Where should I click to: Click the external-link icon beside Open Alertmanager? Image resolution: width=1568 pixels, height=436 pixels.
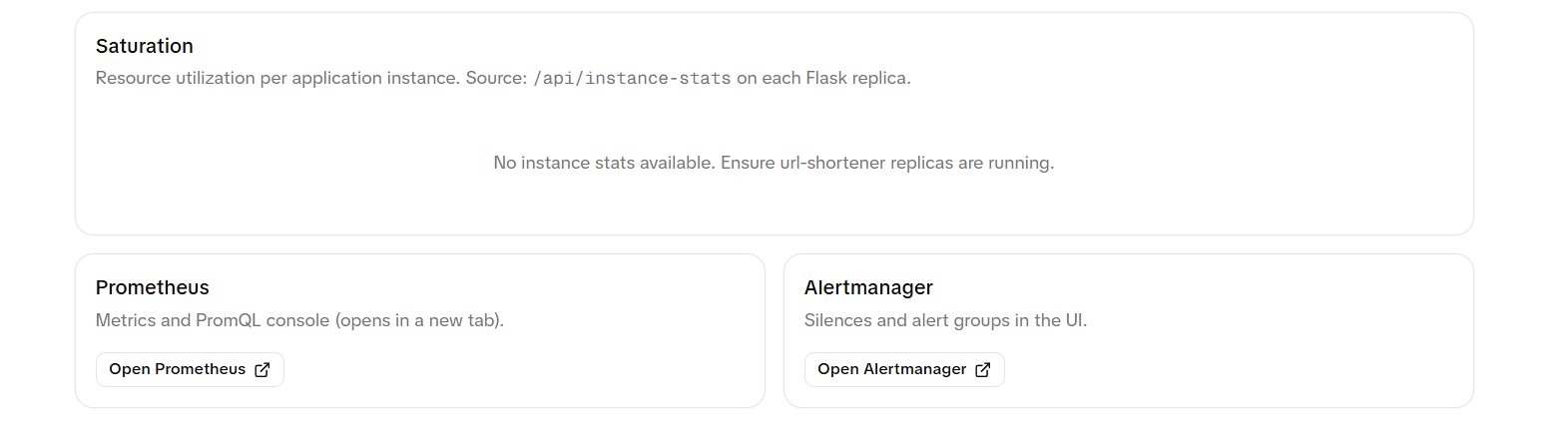point(983,370)
